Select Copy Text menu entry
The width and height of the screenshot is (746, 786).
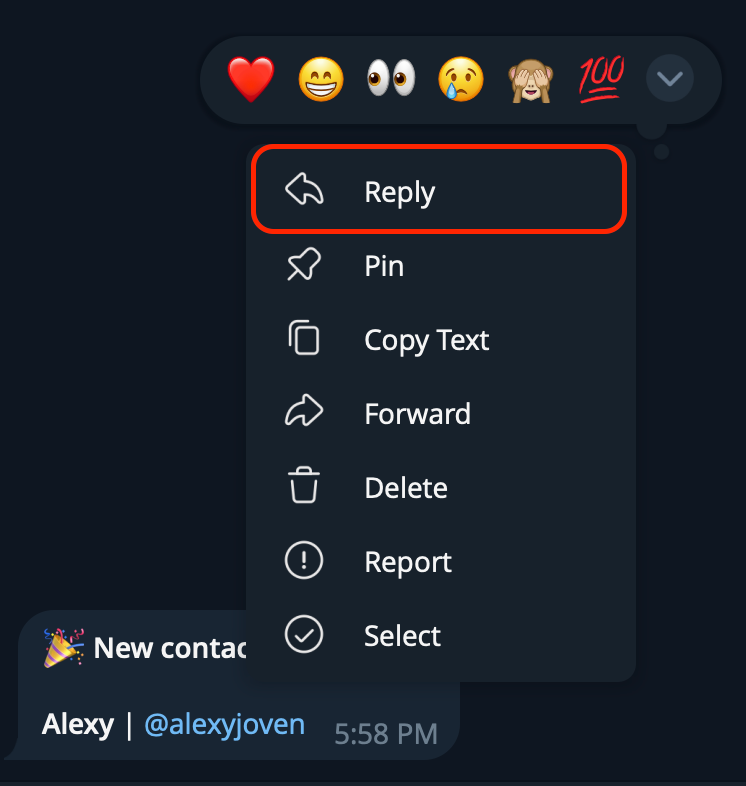pyautogui.click(x=440, y=340)
